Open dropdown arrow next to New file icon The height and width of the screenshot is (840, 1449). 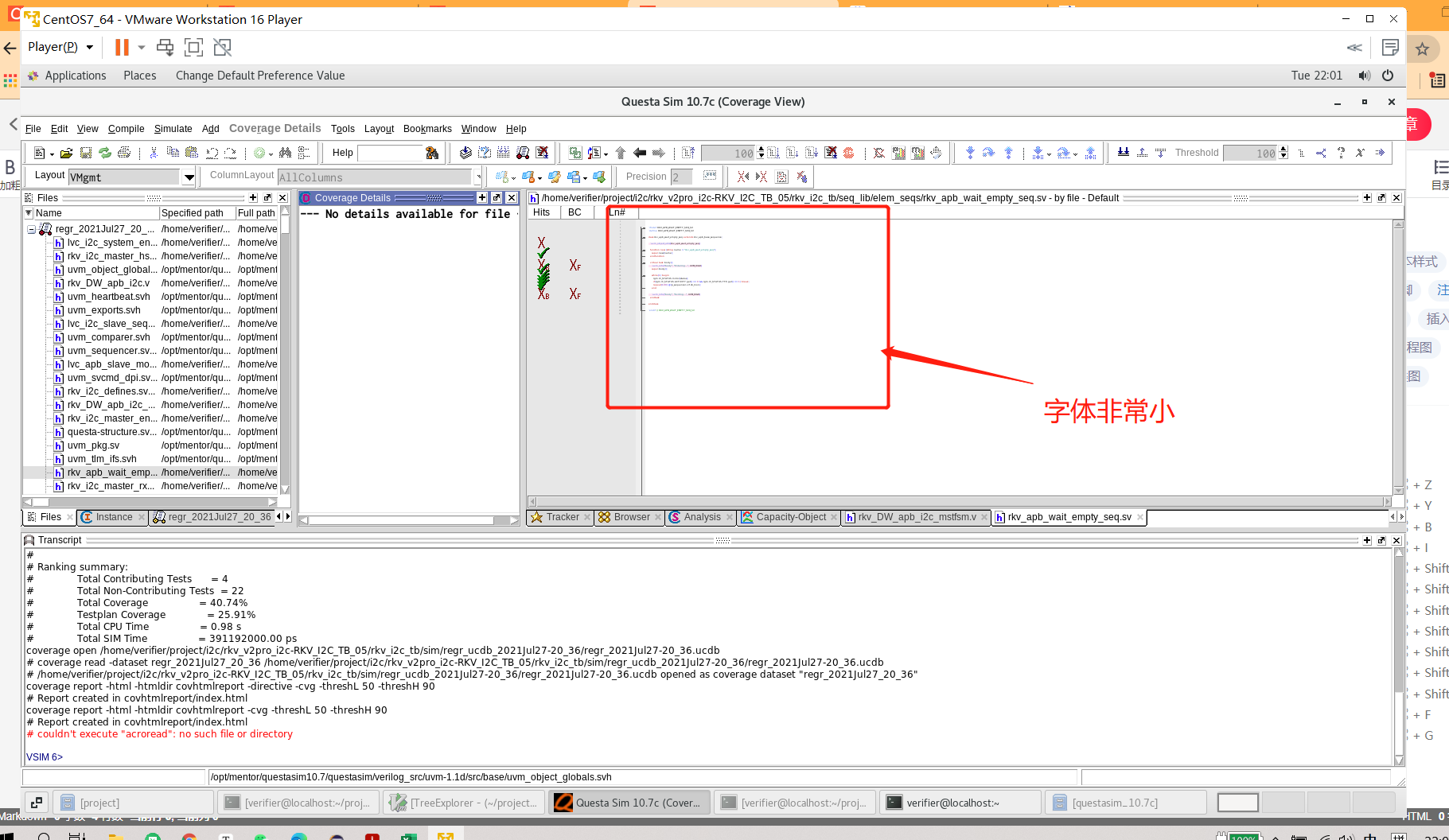pyautogui.click(x=52, y=154)
